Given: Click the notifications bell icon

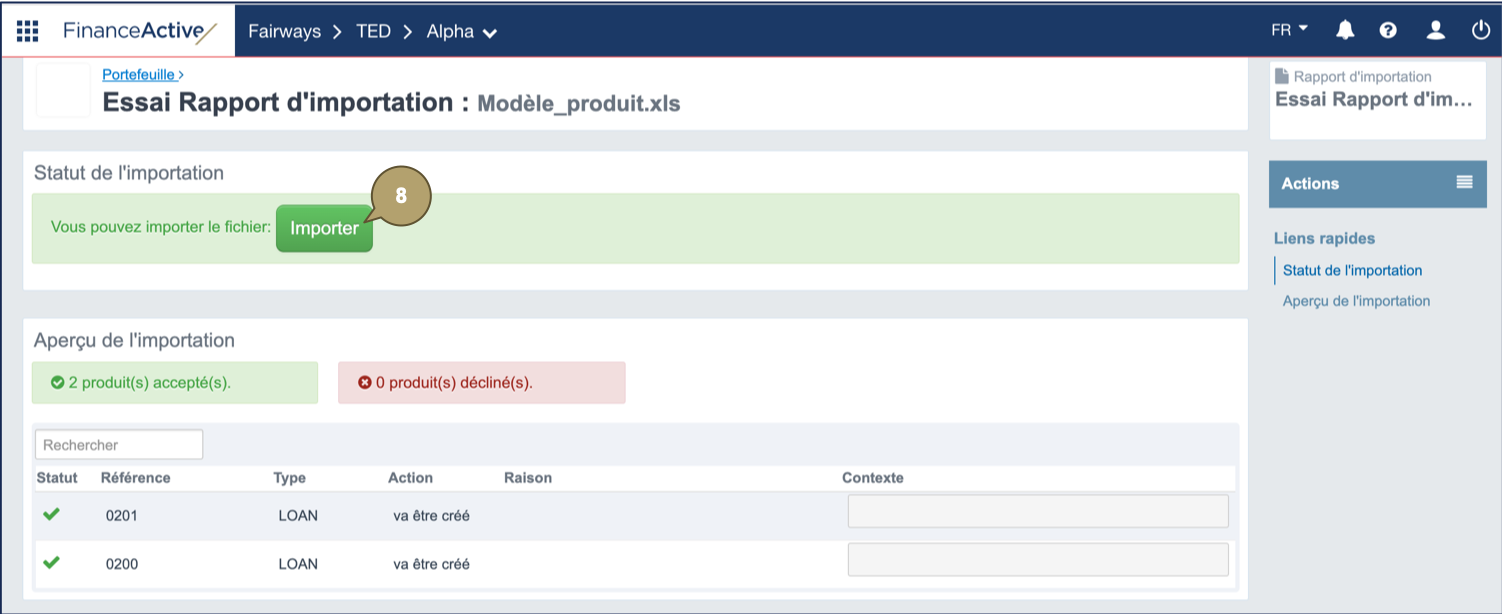Looking at the screenshot, I should click(x=1345, y=31).
